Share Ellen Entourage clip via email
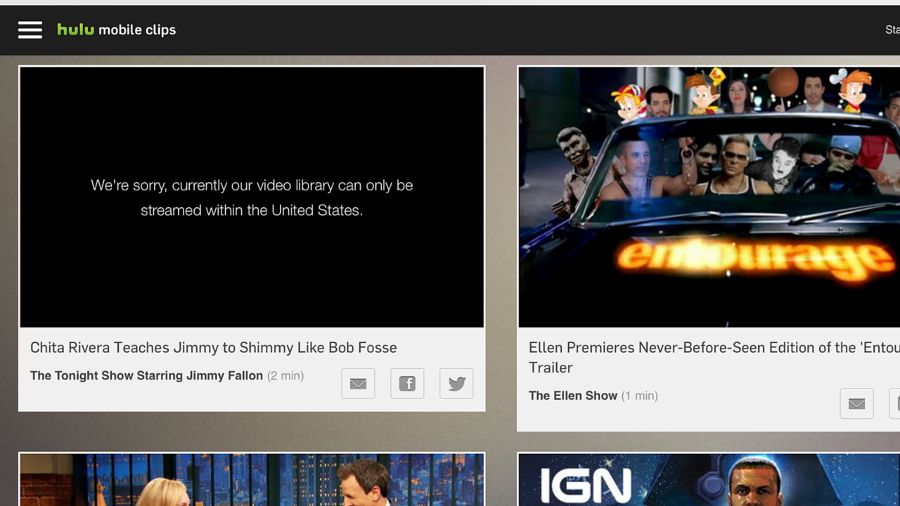This screenshot has height=506, width=900. (x=857, y=403)
